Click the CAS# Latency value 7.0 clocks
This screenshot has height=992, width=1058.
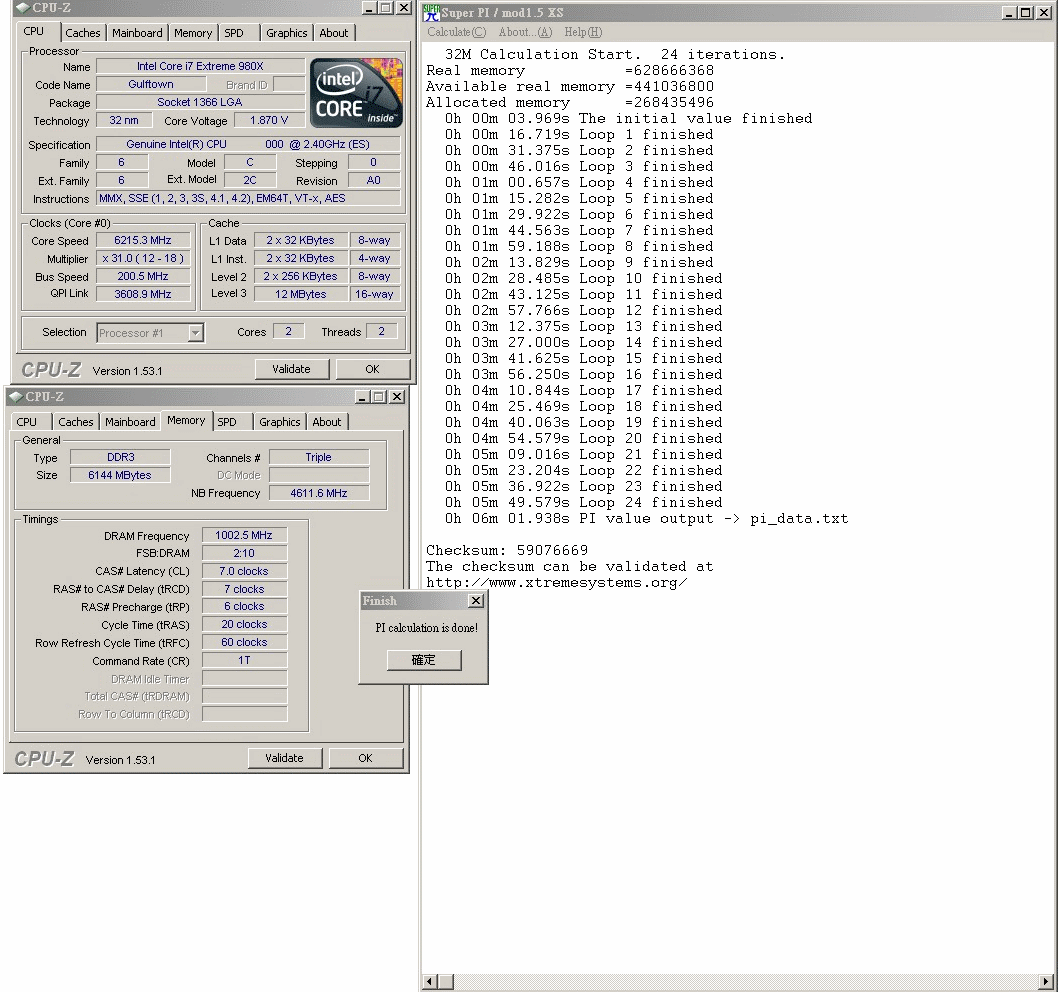(x=244, y=571)
